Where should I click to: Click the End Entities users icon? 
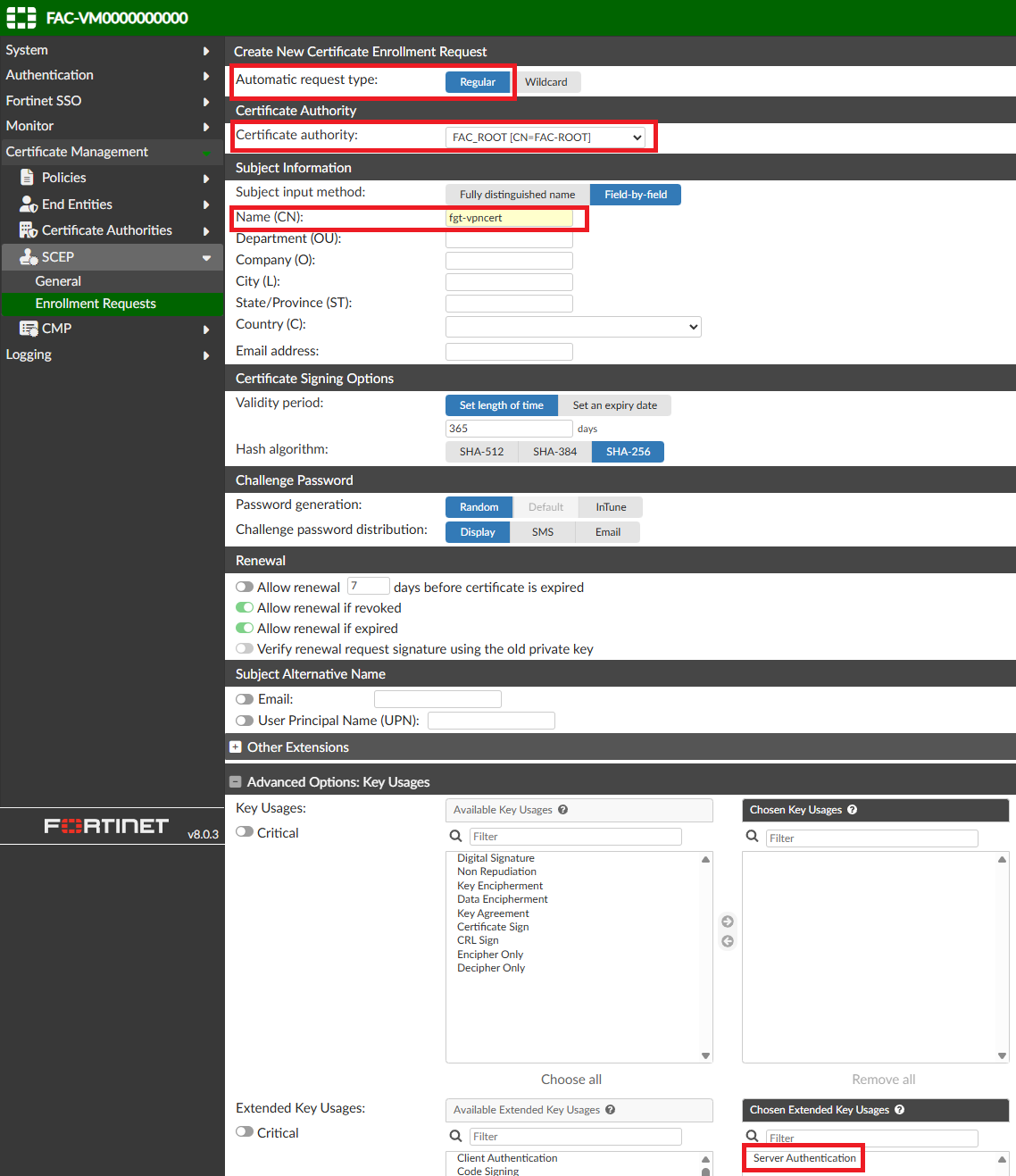pos(29,204)
